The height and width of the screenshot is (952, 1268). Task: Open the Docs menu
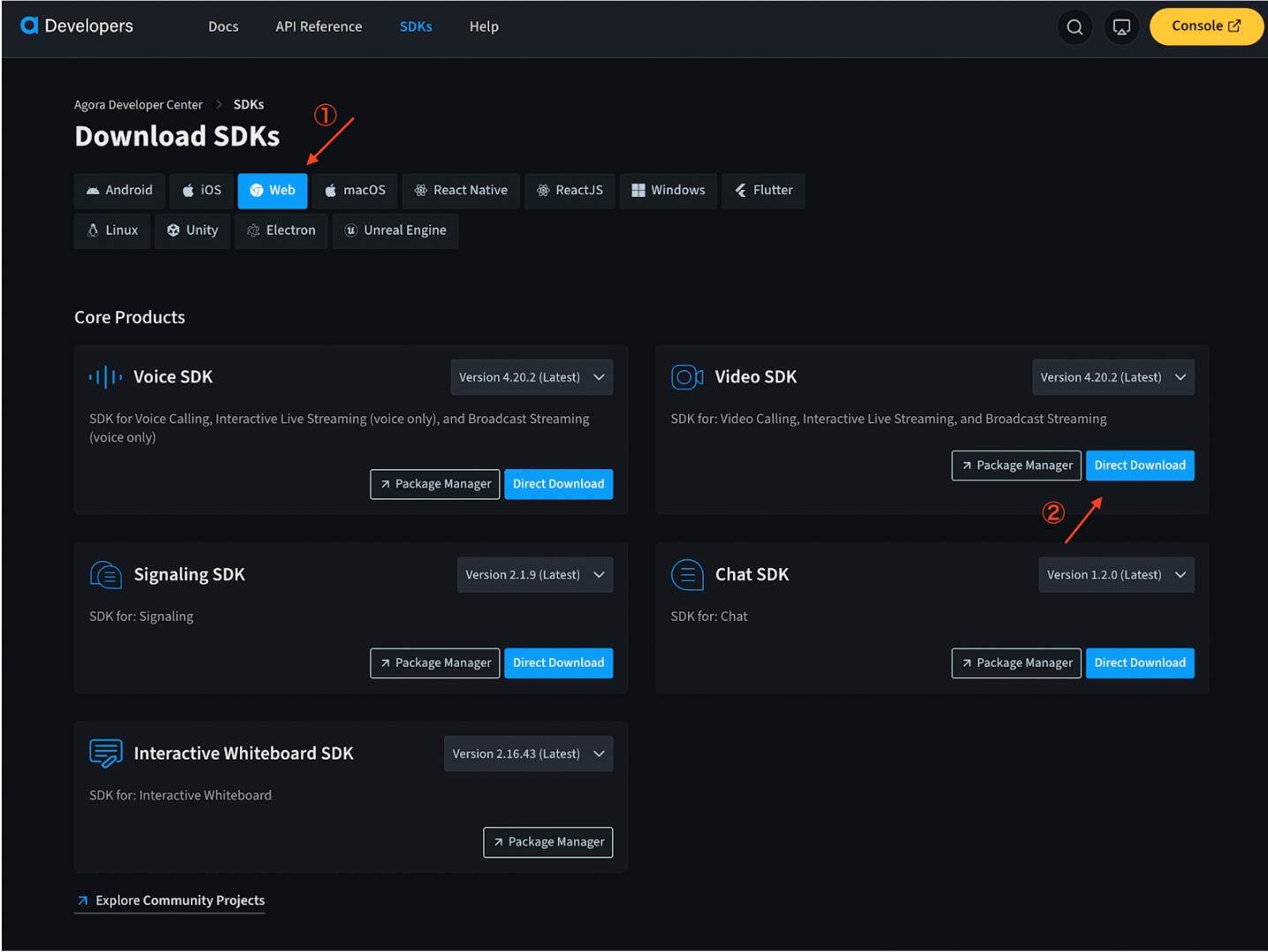[x=223, y=26]
